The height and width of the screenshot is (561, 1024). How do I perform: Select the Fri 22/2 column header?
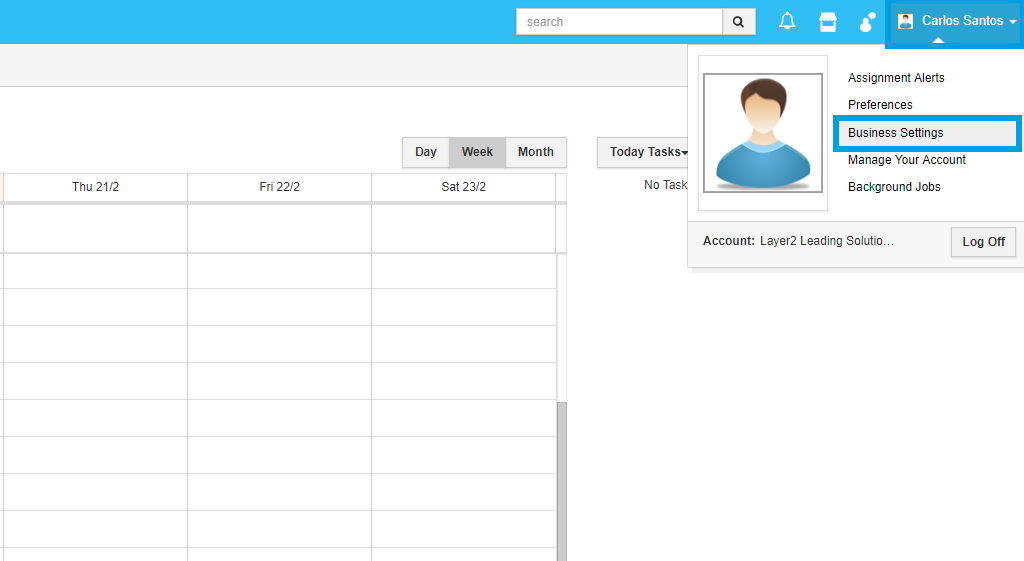279,187
